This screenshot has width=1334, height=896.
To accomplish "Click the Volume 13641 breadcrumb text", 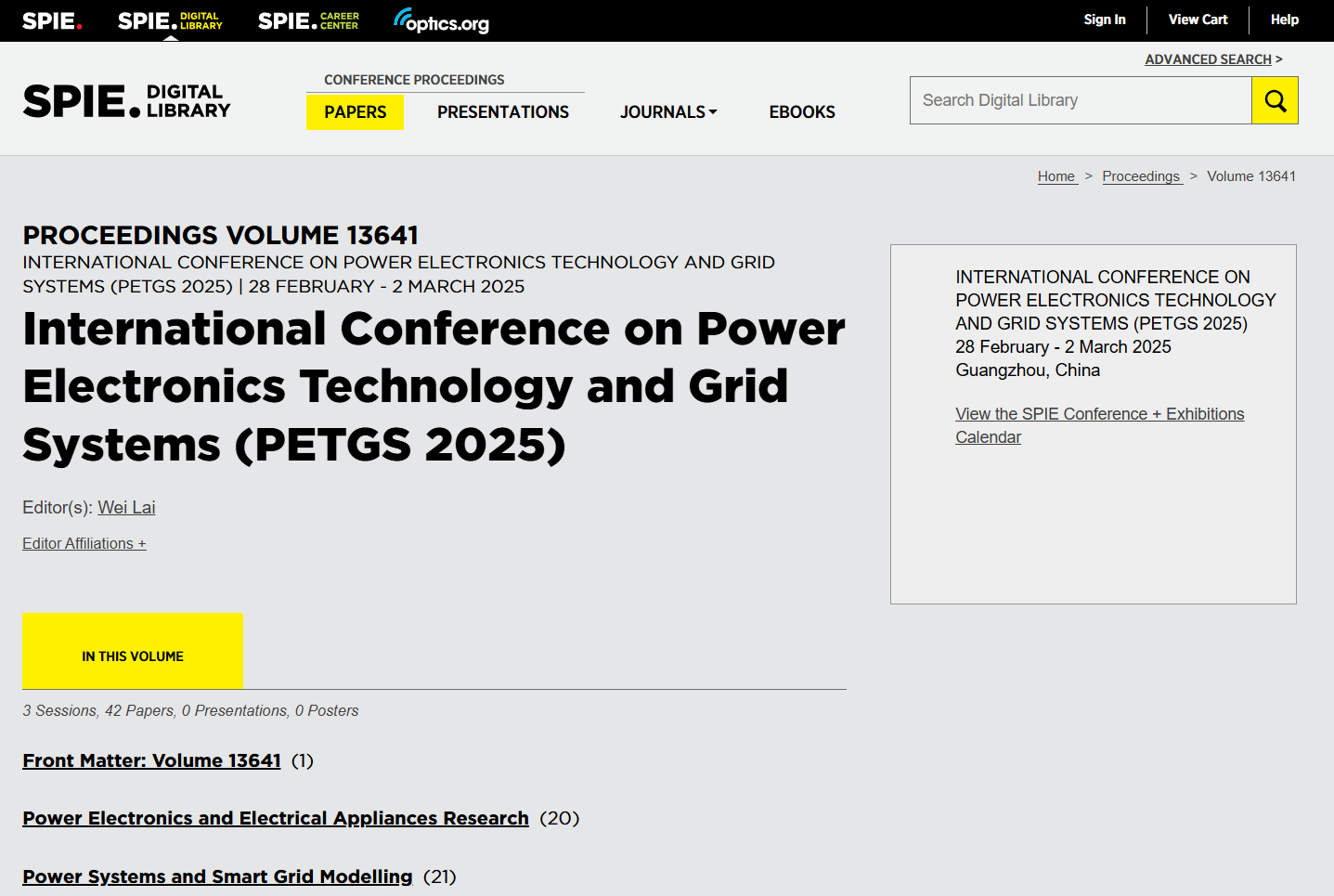I will (1251, 176).
